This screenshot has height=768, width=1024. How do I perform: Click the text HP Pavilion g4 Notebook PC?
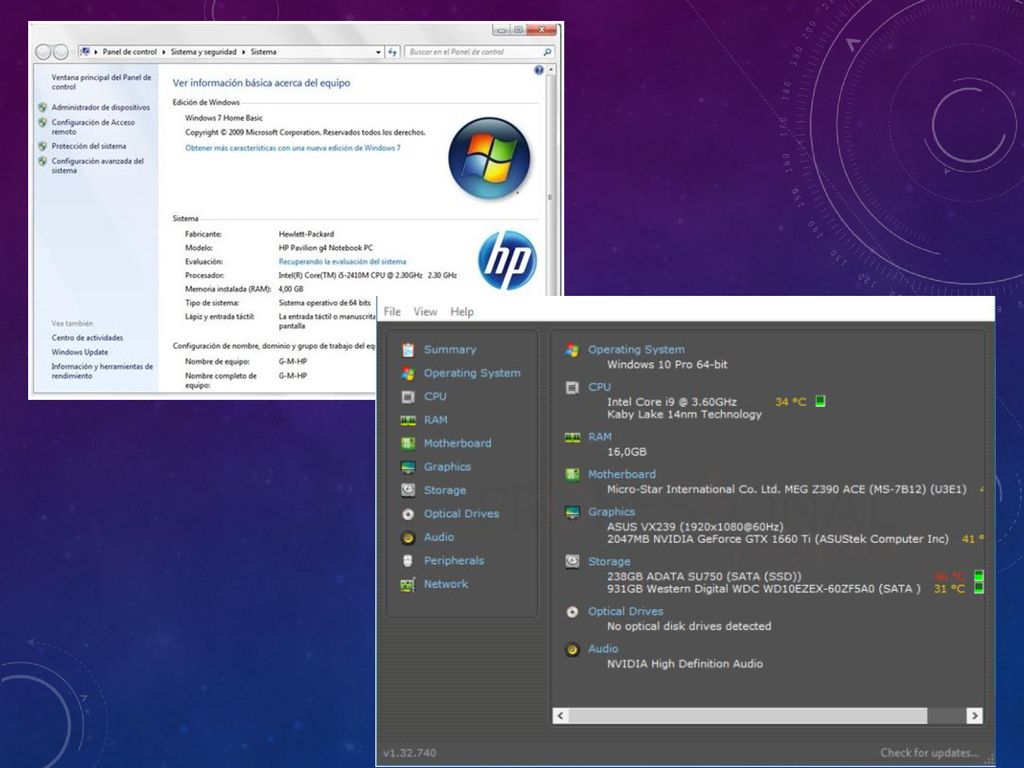(326, 248)
